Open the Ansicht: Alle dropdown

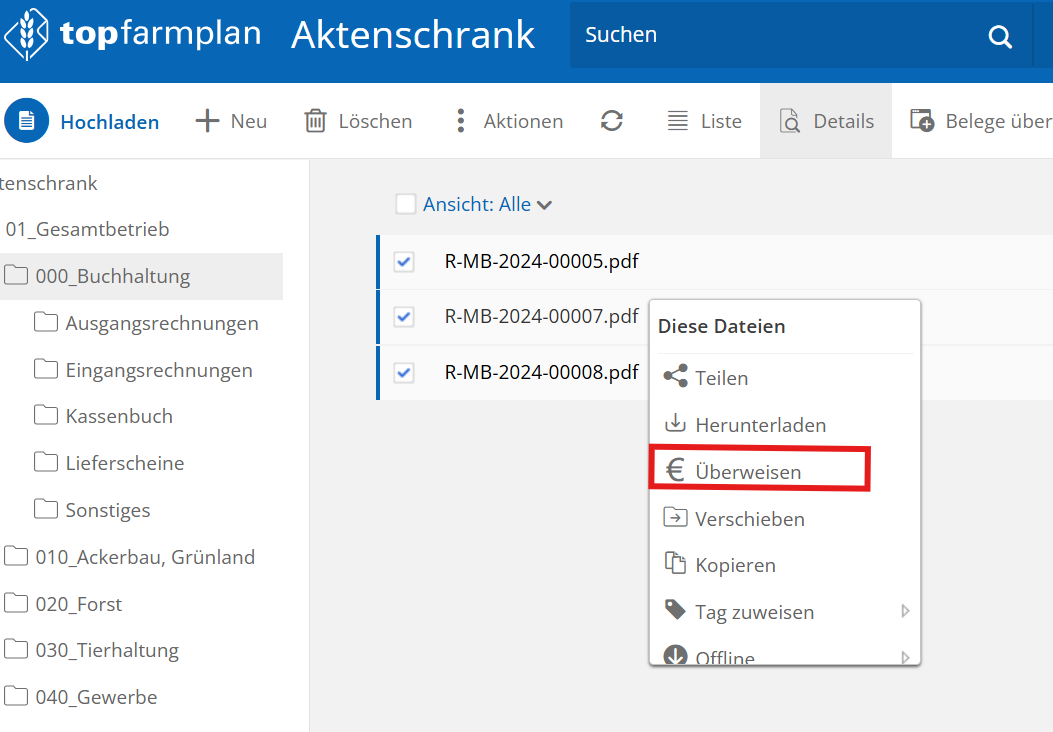487,204
